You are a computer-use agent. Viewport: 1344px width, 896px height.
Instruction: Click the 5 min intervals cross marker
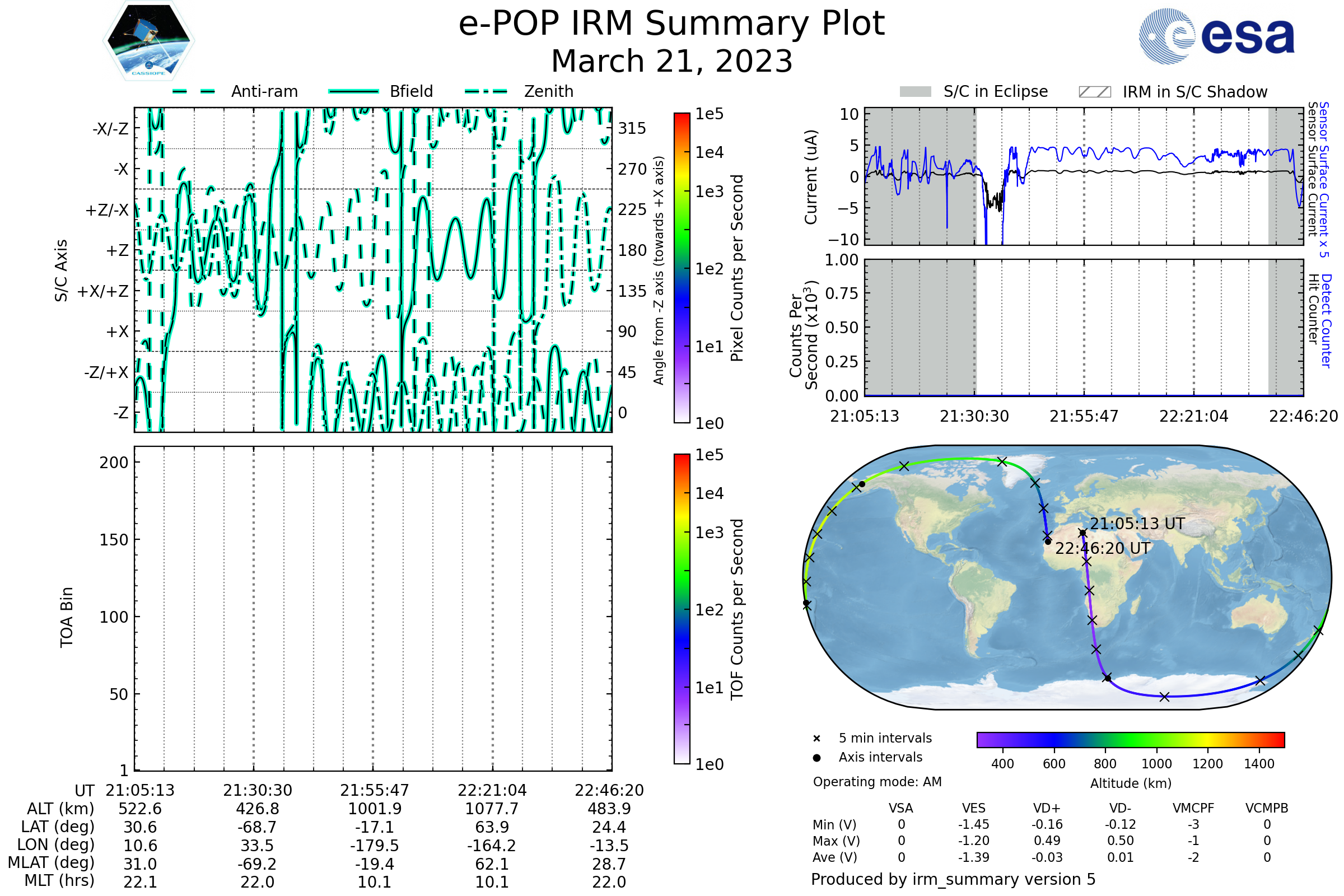(816, 739)
